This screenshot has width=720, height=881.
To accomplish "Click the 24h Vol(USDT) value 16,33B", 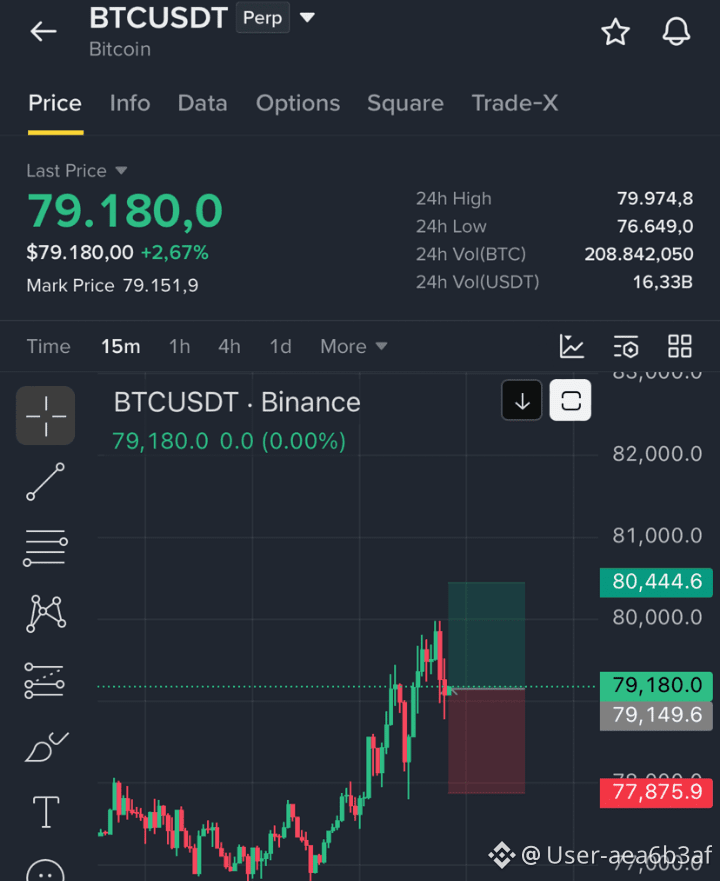I will pos(663,282).
